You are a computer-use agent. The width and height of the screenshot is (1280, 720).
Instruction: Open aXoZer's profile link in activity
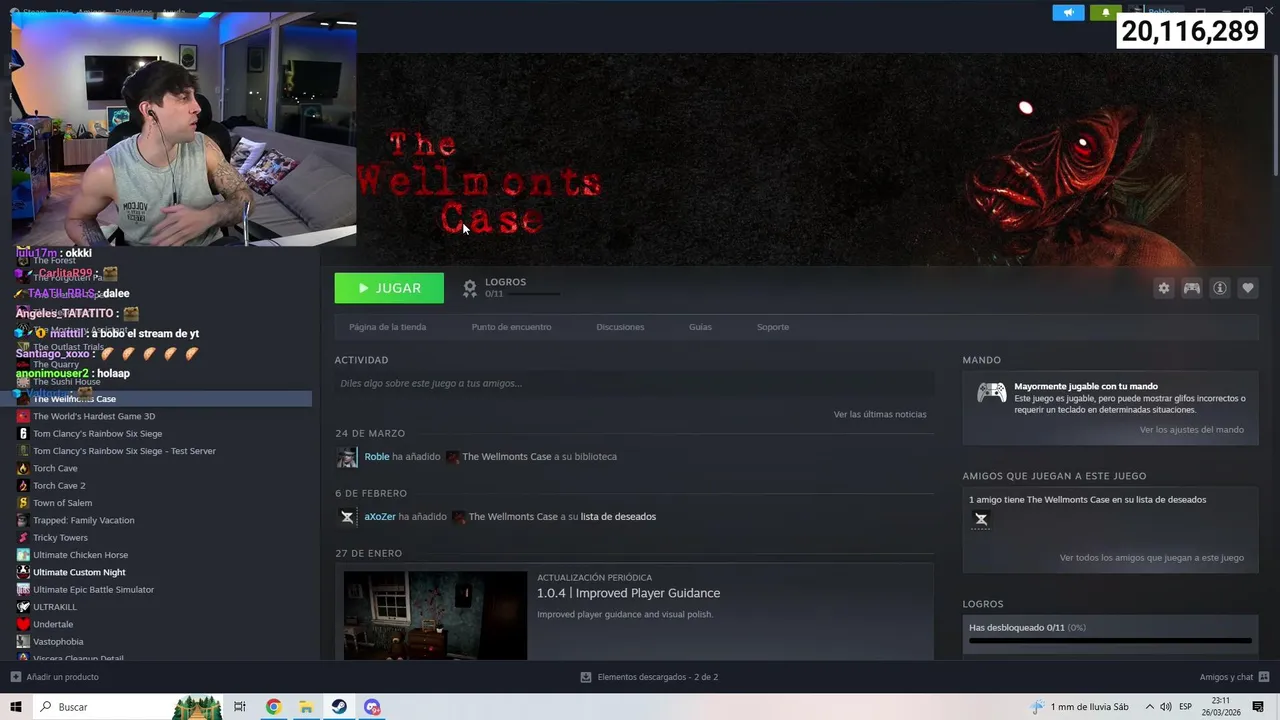[380, 517]
